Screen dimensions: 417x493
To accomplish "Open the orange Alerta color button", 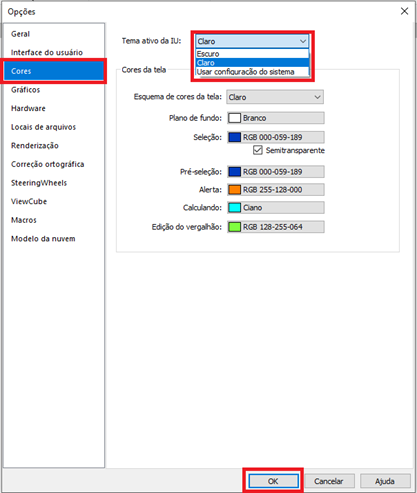I will [x=276, y=190].
